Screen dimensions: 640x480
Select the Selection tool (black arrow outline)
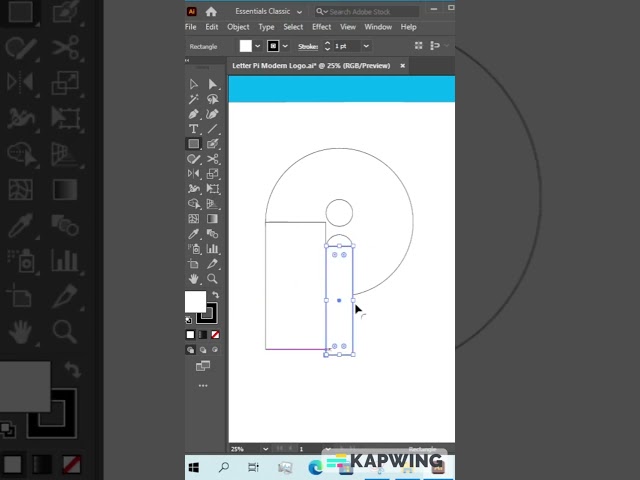pos(194,84)
